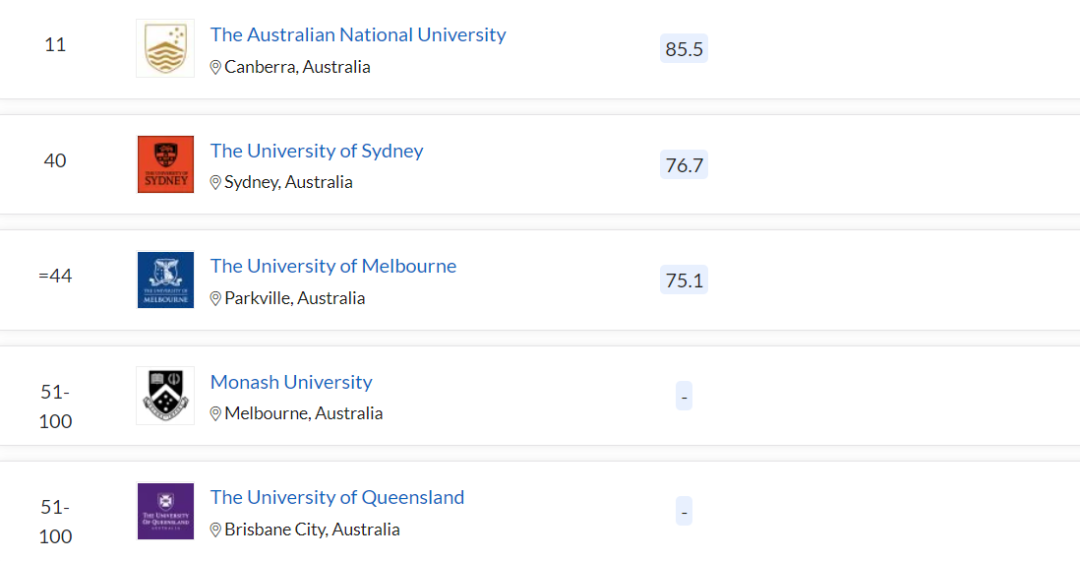Click the Monash University crest logo

(165, 396)
